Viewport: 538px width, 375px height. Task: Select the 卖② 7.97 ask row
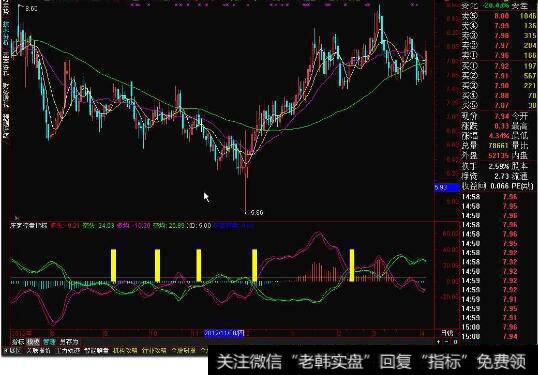point(499,46)
